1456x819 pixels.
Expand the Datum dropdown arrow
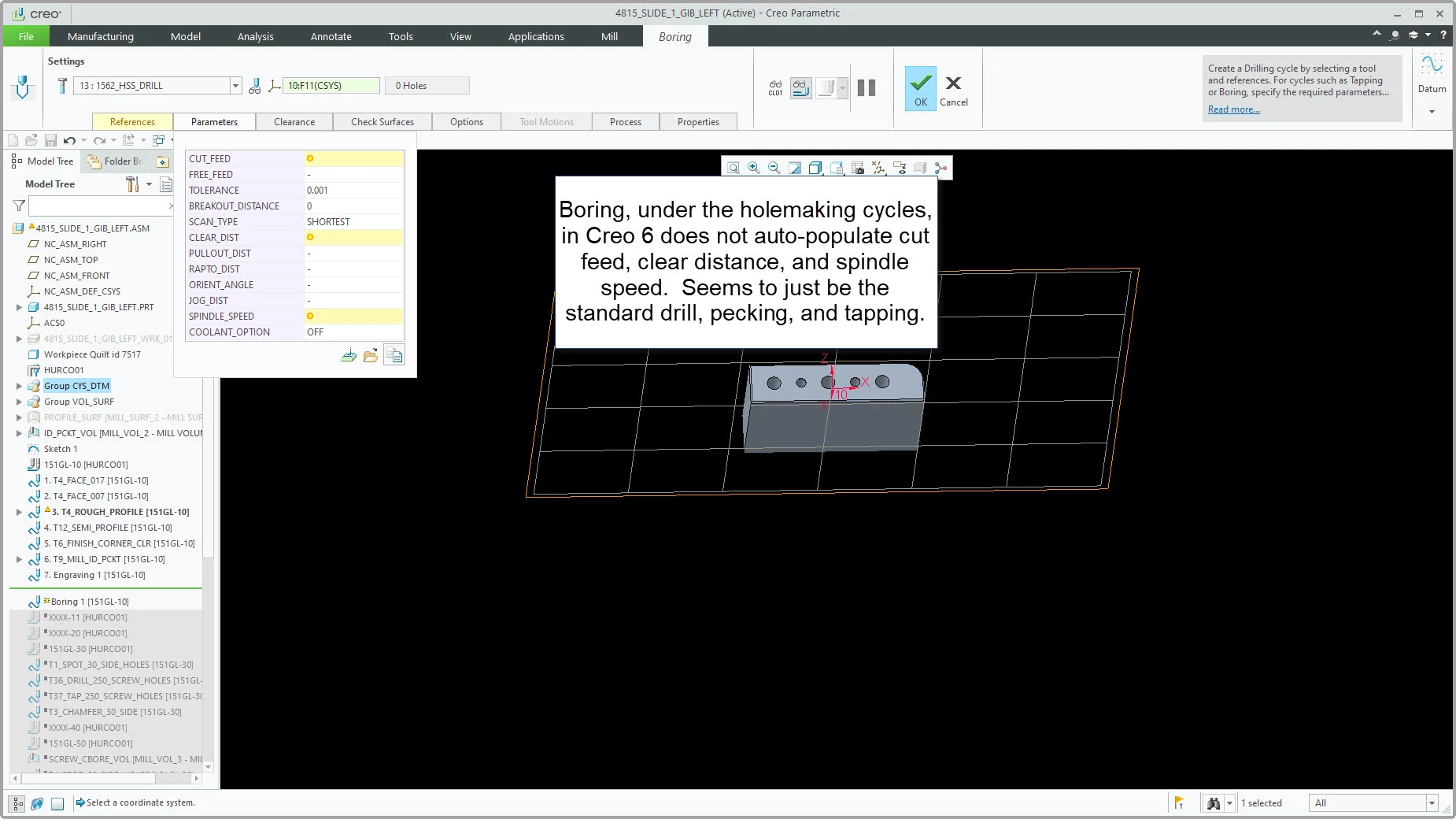[x=1432, y=112]
